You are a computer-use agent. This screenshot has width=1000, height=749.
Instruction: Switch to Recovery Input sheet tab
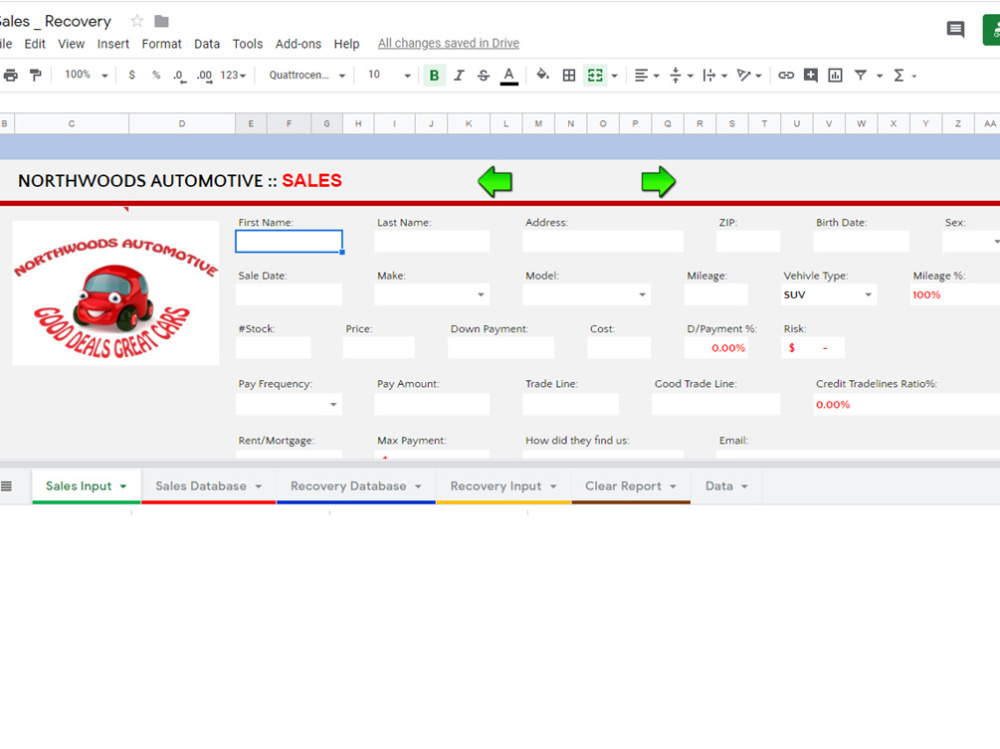503,486
